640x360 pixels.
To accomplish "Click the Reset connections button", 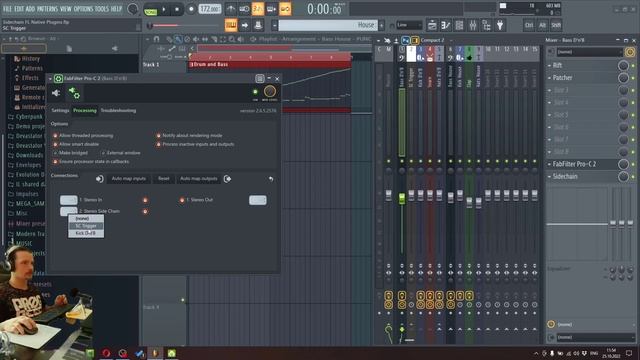I will 164,179.
